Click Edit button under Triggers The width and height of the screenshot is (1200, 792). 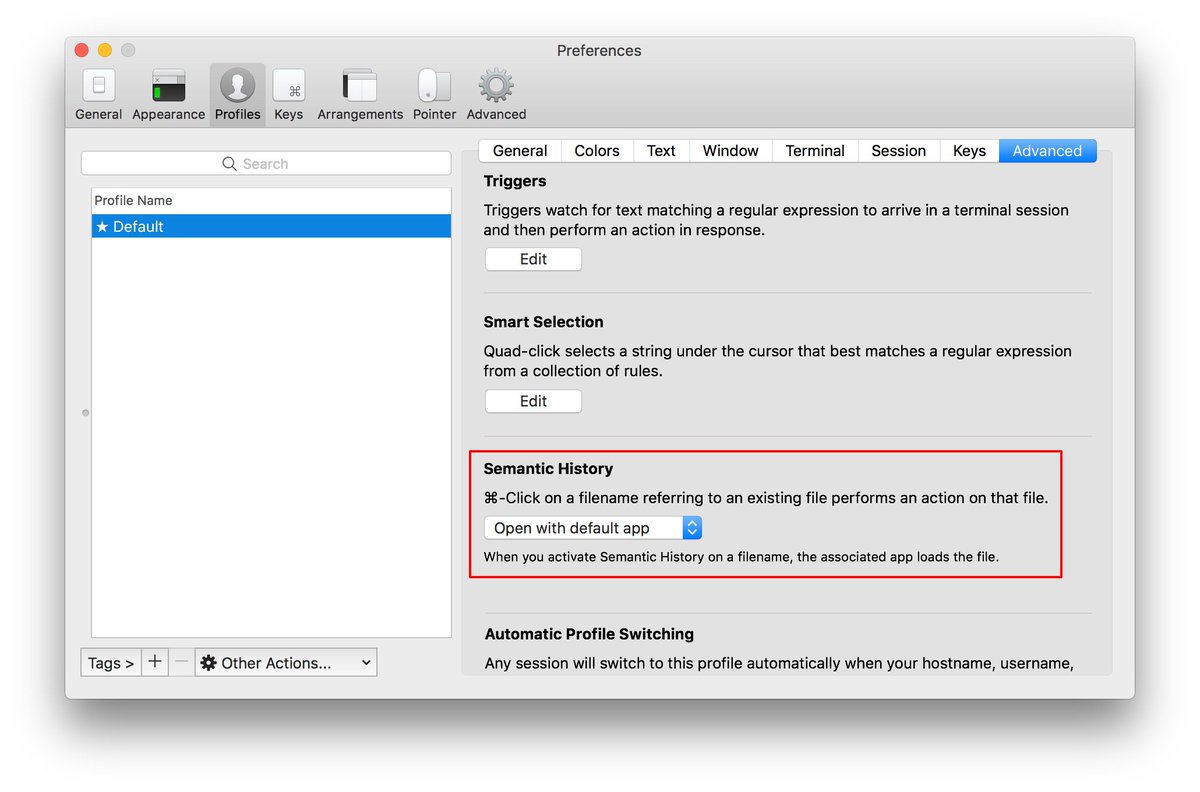point(533,259)
